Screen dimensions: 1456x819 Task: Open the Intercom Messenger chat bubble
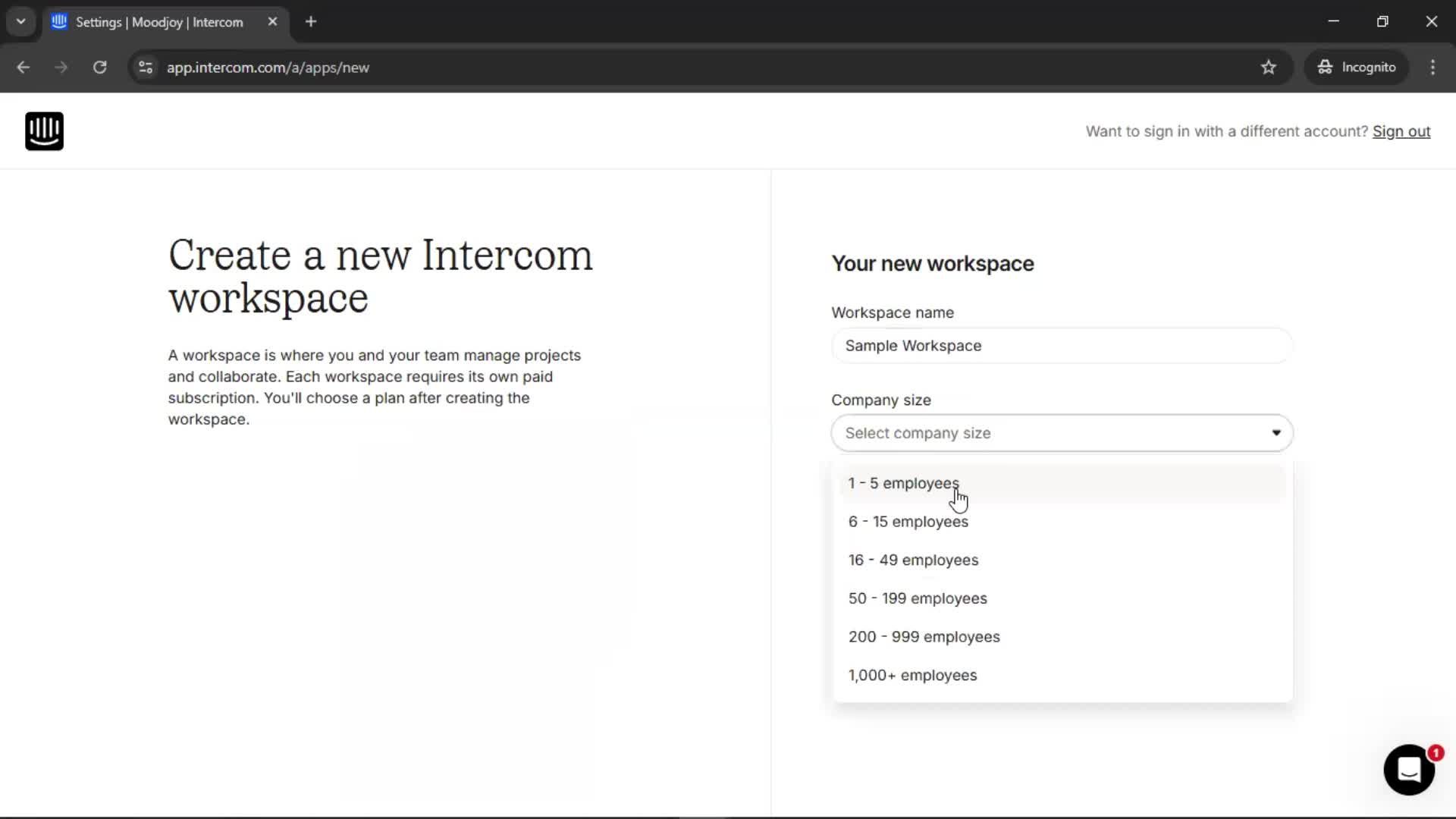coord(1409,770)
